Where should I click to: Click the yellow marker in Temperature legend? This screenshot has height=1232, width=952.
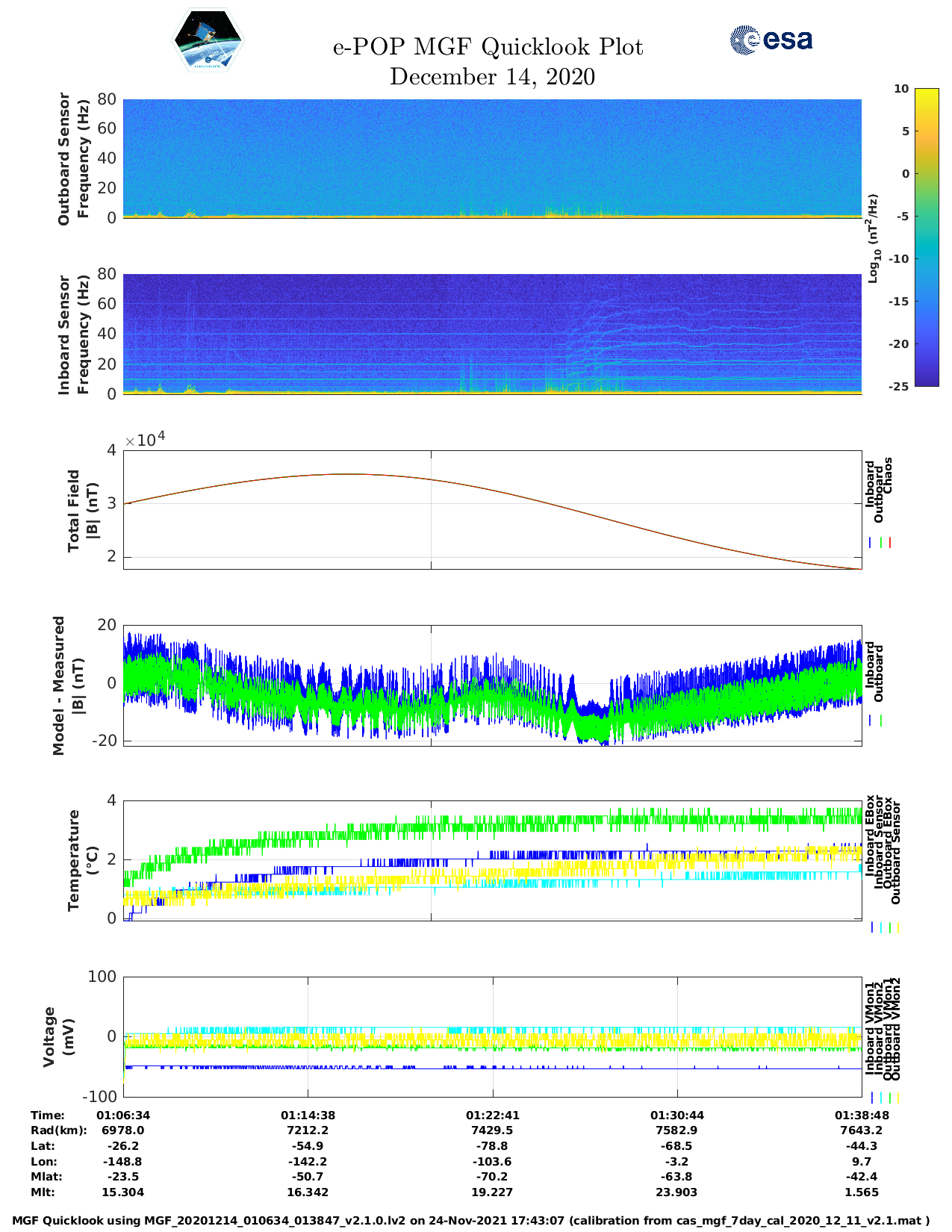(x=897, y=927)
